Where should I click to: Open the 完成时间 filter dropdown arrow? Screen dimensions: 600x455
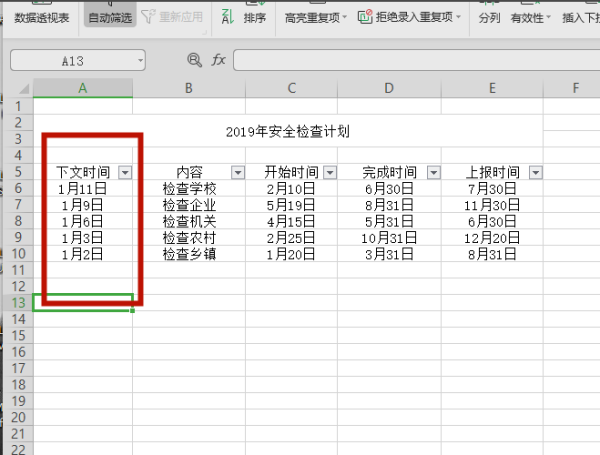click(x=434, y=173)
